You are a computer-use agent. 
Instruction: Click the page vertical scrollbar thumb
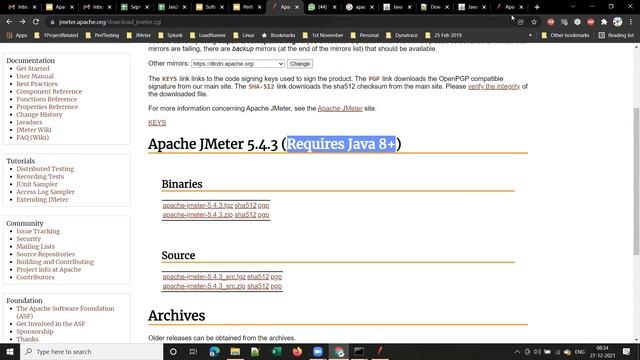[x=636, y=182]
